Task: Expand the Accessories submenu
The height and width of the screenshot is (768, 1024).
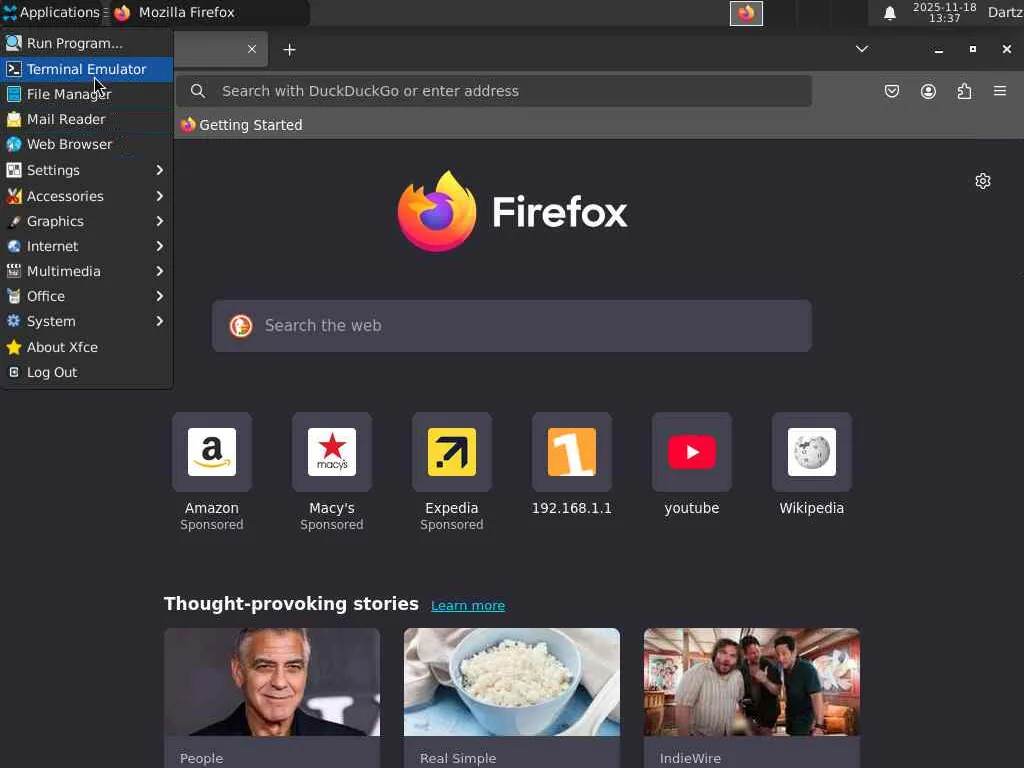Action: (87, 196)
